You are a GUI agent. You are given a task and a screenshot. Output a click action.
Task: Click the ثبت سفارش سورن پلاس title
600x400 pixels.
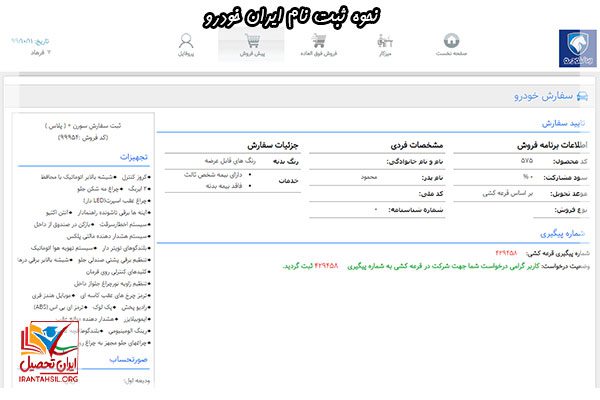point(83,126)
